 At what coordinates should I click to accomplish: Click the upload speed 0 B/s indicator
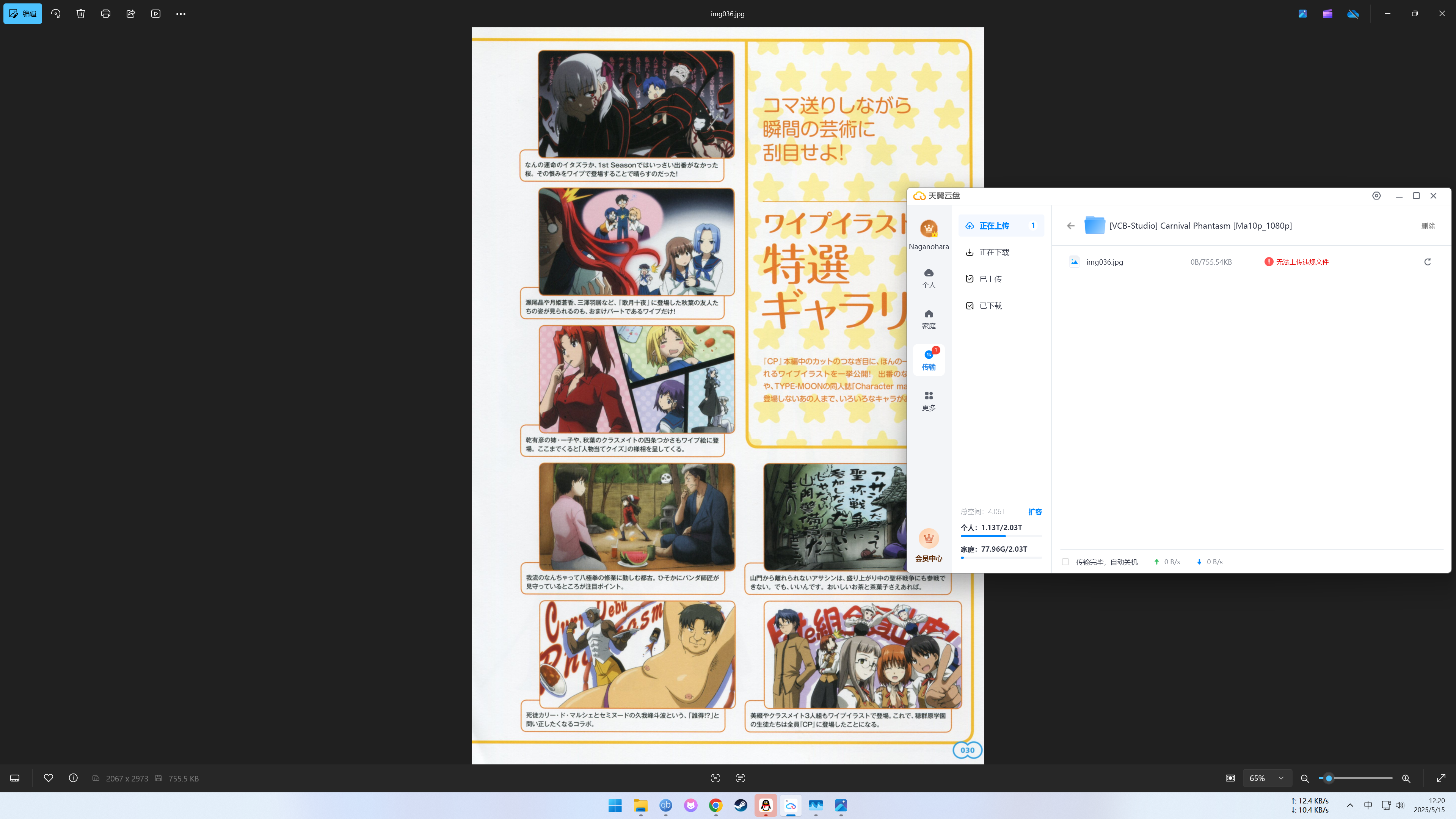coord(1167,562)
